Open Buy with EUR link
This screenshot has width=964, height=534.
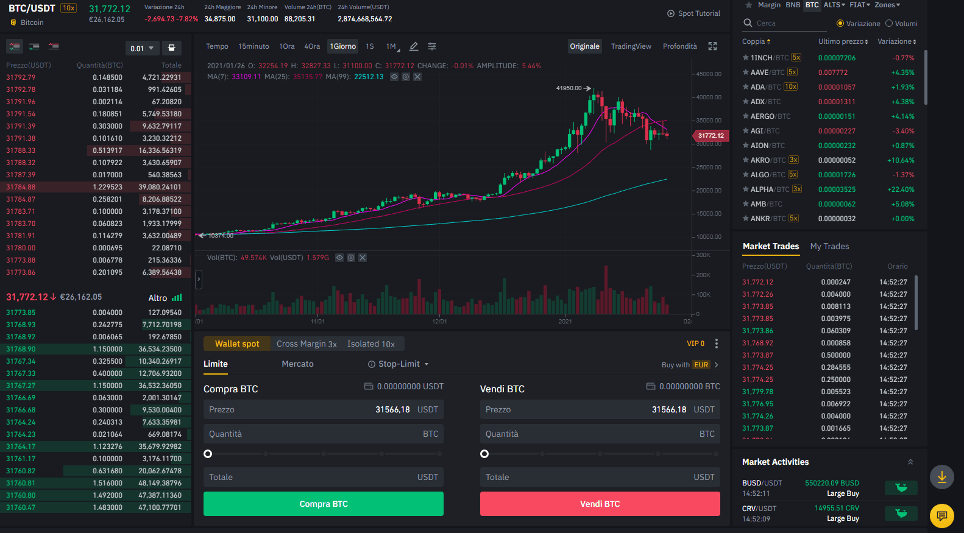690,365
